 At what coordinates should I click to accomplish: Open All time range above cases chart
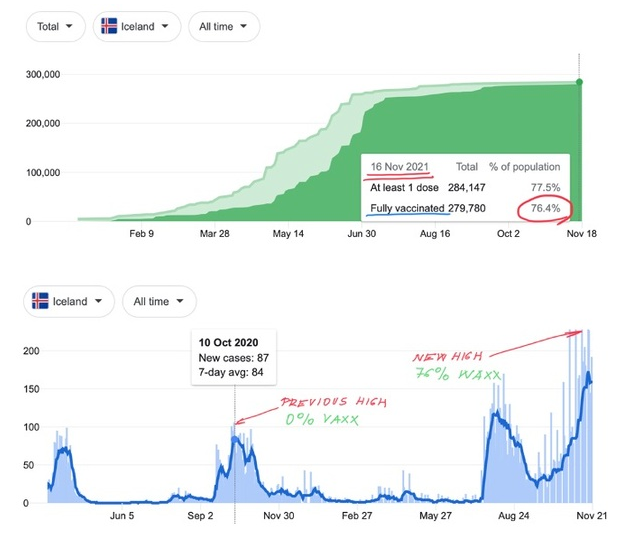159,301
